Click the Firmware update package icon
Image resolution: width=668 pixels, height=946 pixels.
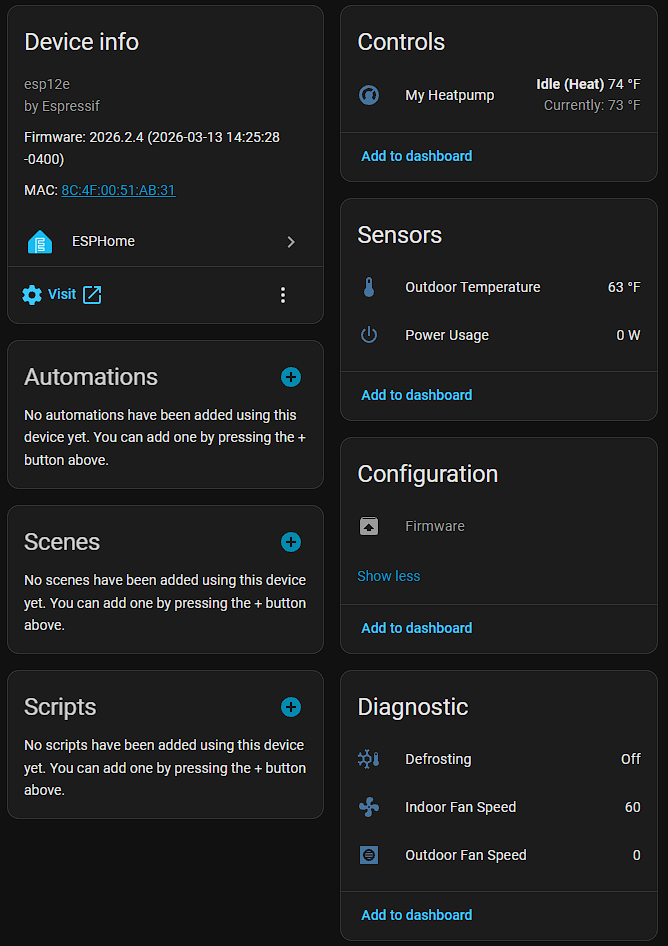(369, 526)
